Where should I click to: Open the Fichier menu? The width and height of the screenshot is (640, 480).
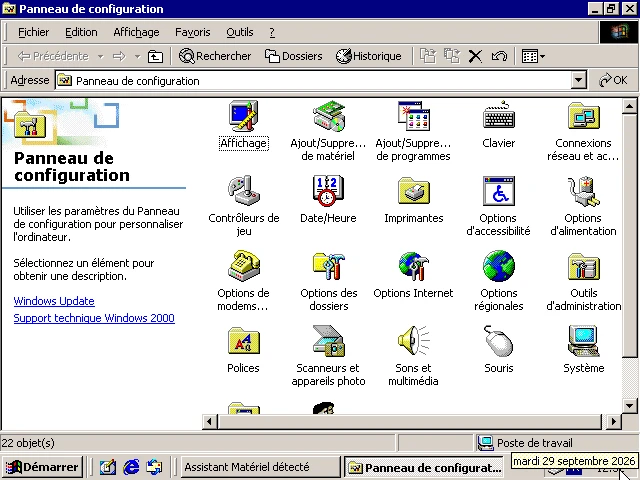pyautogui.click(x=33, y=32)
